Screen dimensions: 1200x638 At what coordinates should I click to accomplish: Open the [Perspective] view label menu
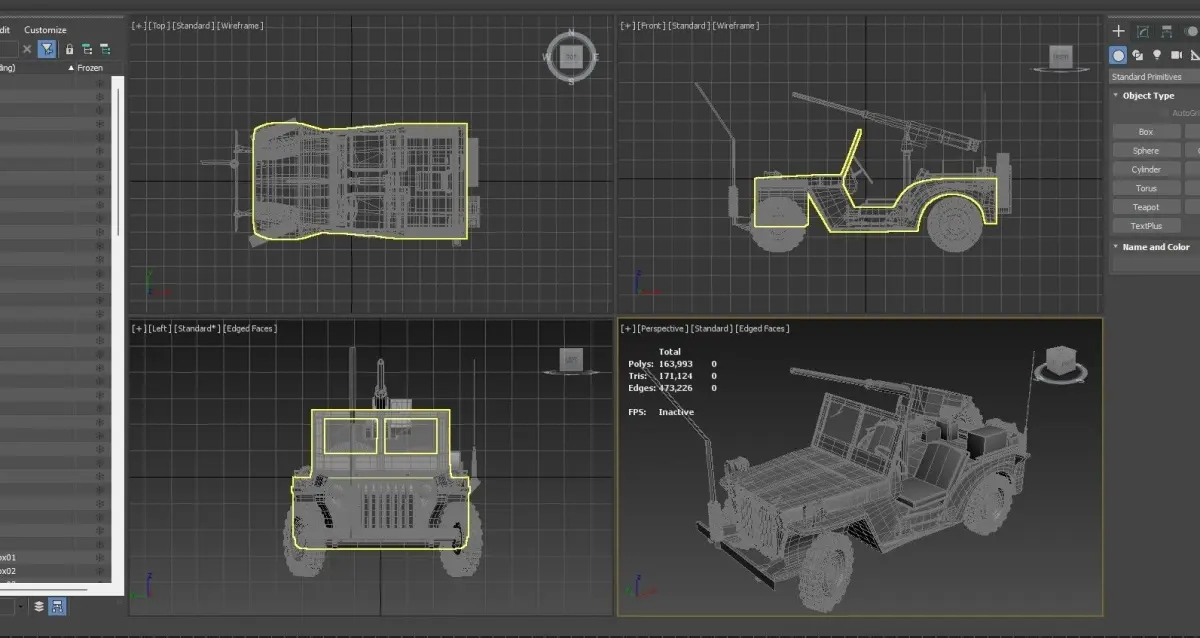coord(662,328)
